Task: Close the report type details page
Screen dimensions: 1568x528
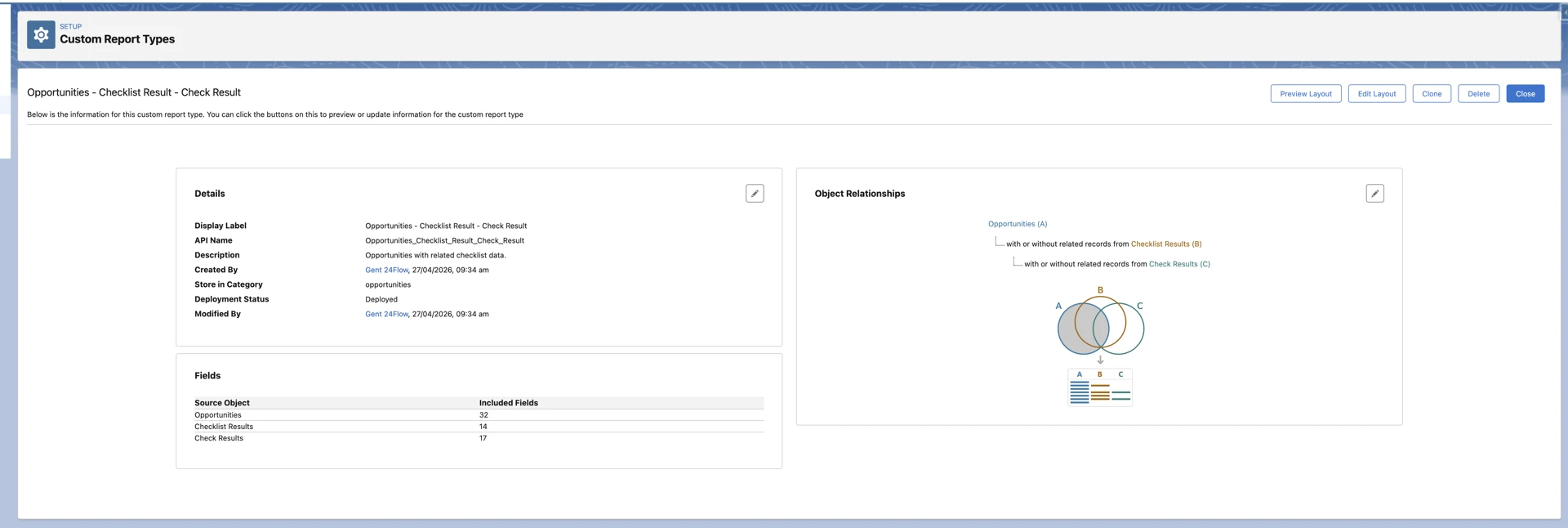Action: [x=1525, y=94]
